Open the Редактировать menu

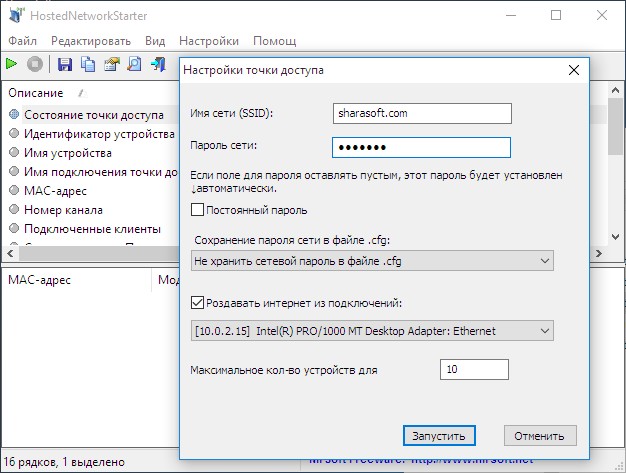pos(91,41)
